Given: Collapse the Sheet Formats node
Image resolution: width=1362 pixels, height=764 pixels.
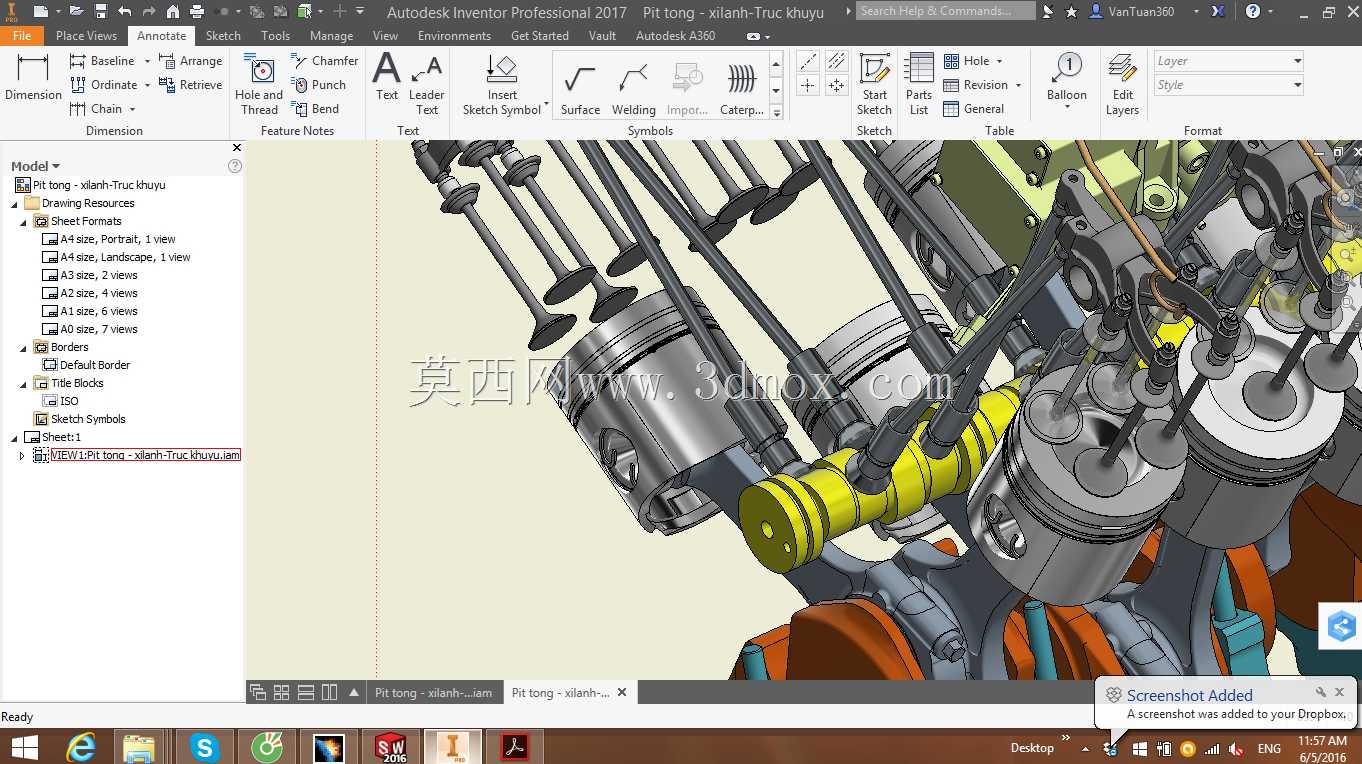Looking at the screenshot, I should [24, 222].
